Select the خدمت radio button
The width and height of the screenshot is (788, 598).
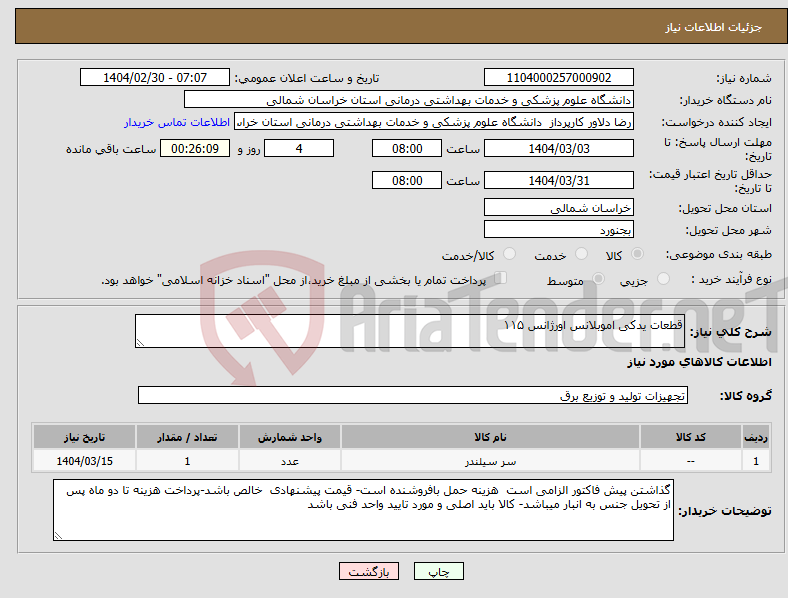click(x=581, y=254)
